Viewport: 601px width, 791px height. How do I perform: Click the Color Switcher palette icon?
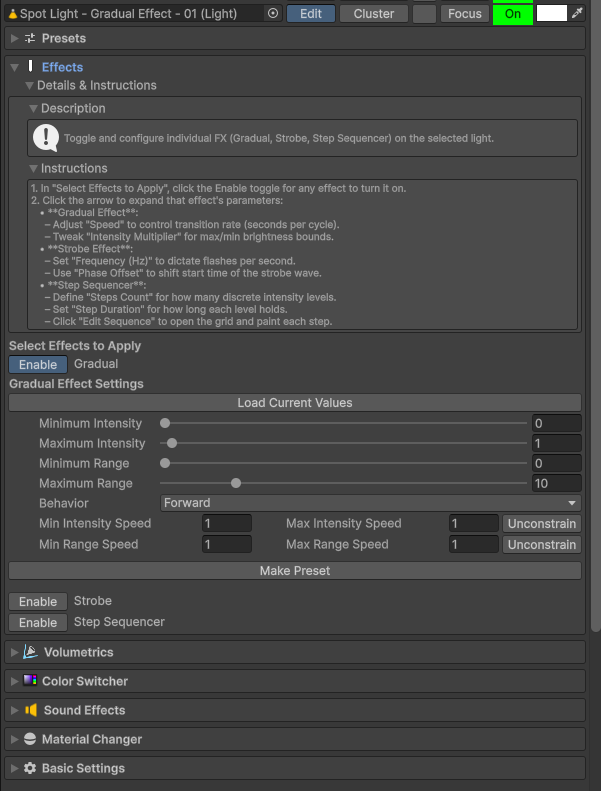(x=30, y=681)
